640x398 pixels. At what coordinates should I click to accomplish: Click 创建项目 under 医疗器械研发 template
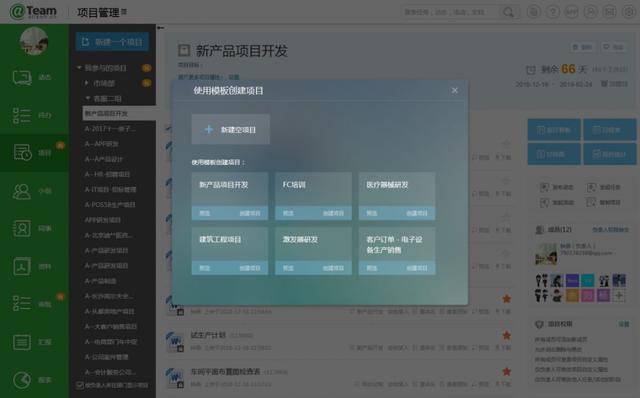[417, 213]
